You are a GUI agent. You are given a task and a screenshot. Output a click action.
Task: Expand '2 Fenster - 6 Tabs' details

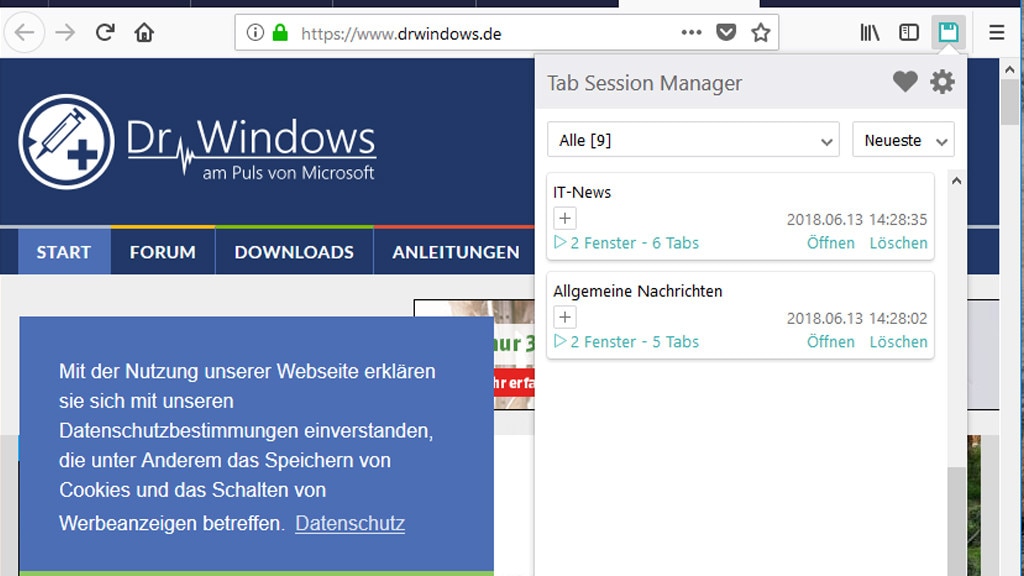pos(626,243)
